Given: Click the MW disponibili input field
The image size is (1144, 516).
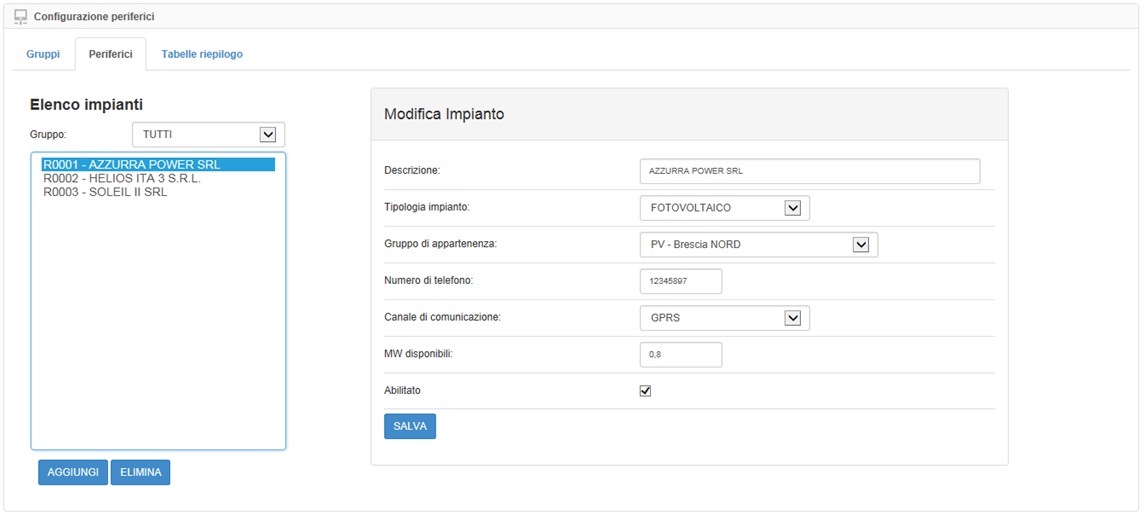Looking at the screenshot, I should click(x=680, y=355).
